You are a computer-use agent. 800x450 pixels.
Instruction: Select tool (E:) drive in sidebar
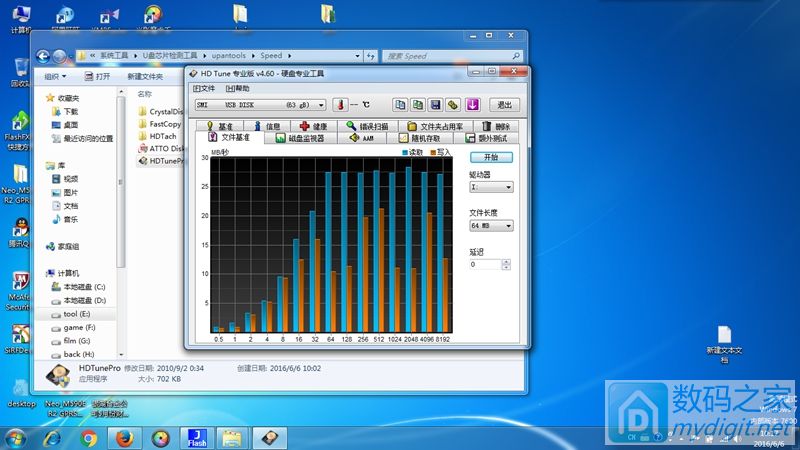71,314
